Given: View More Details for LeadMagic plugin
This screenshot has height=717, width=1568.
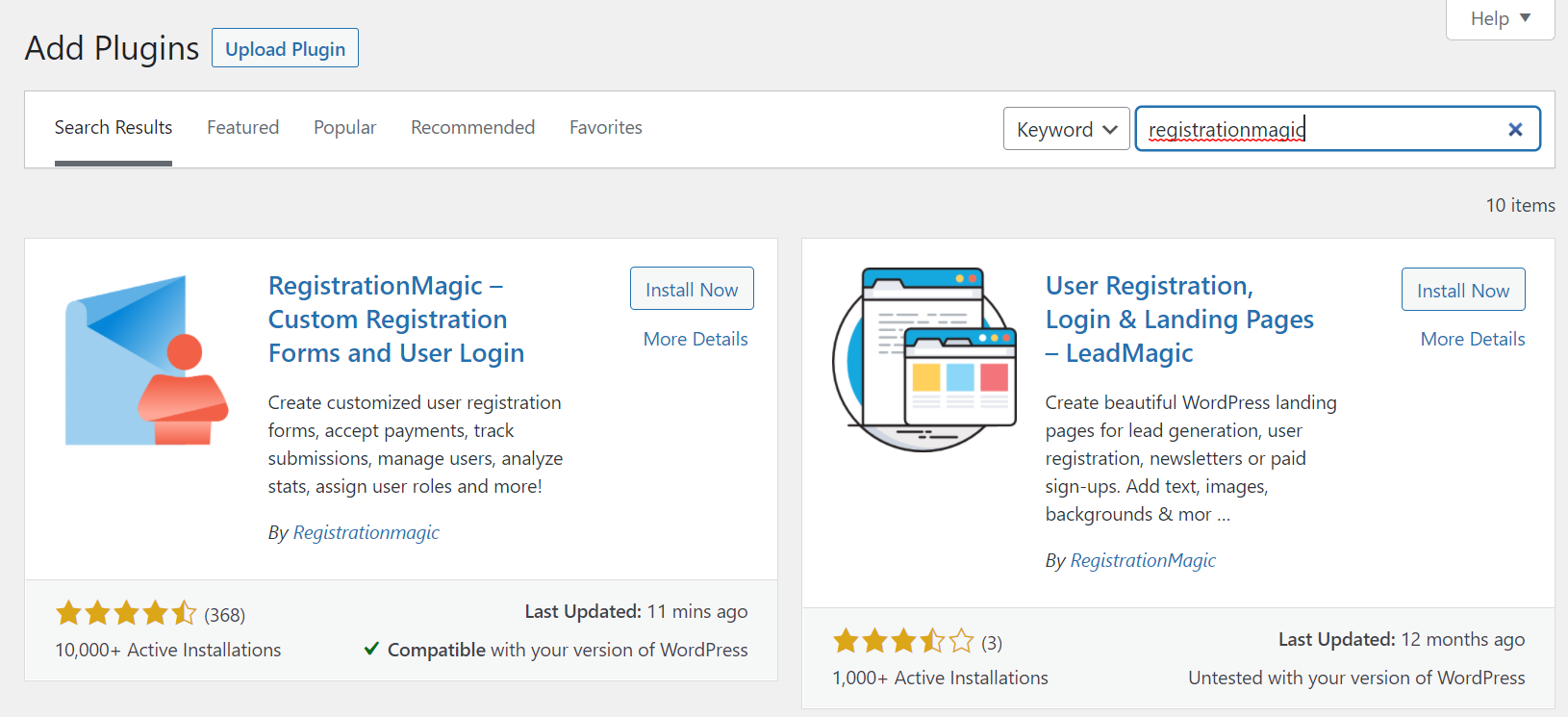Looking at the screenshot, I should pyautogui.click(x=1472, y=339).
